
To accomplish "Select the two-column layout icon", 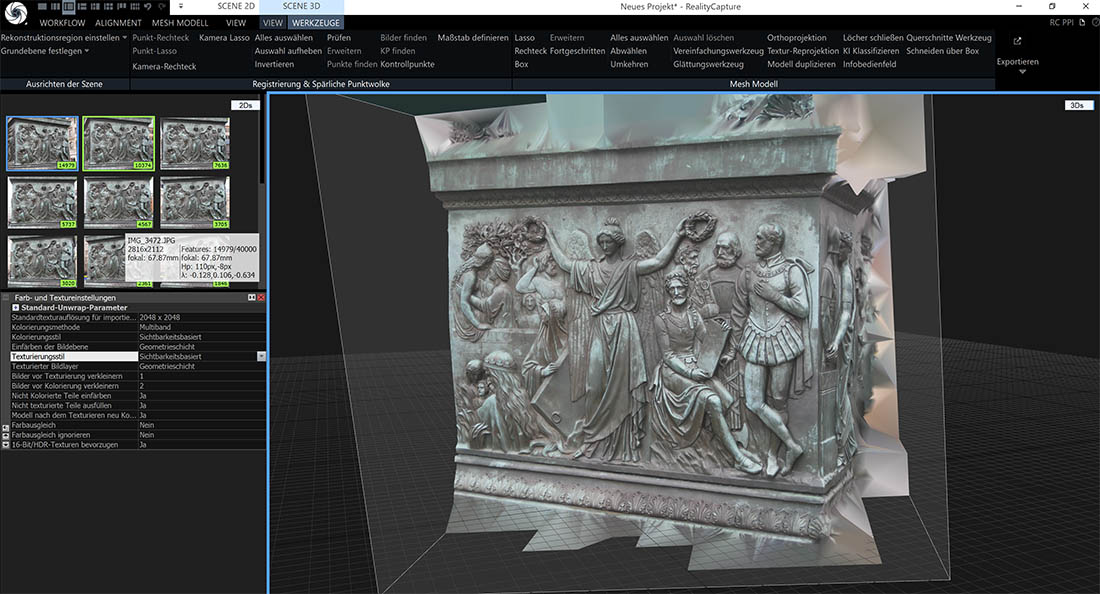I will pyautogui.click(x=55, y=6).
